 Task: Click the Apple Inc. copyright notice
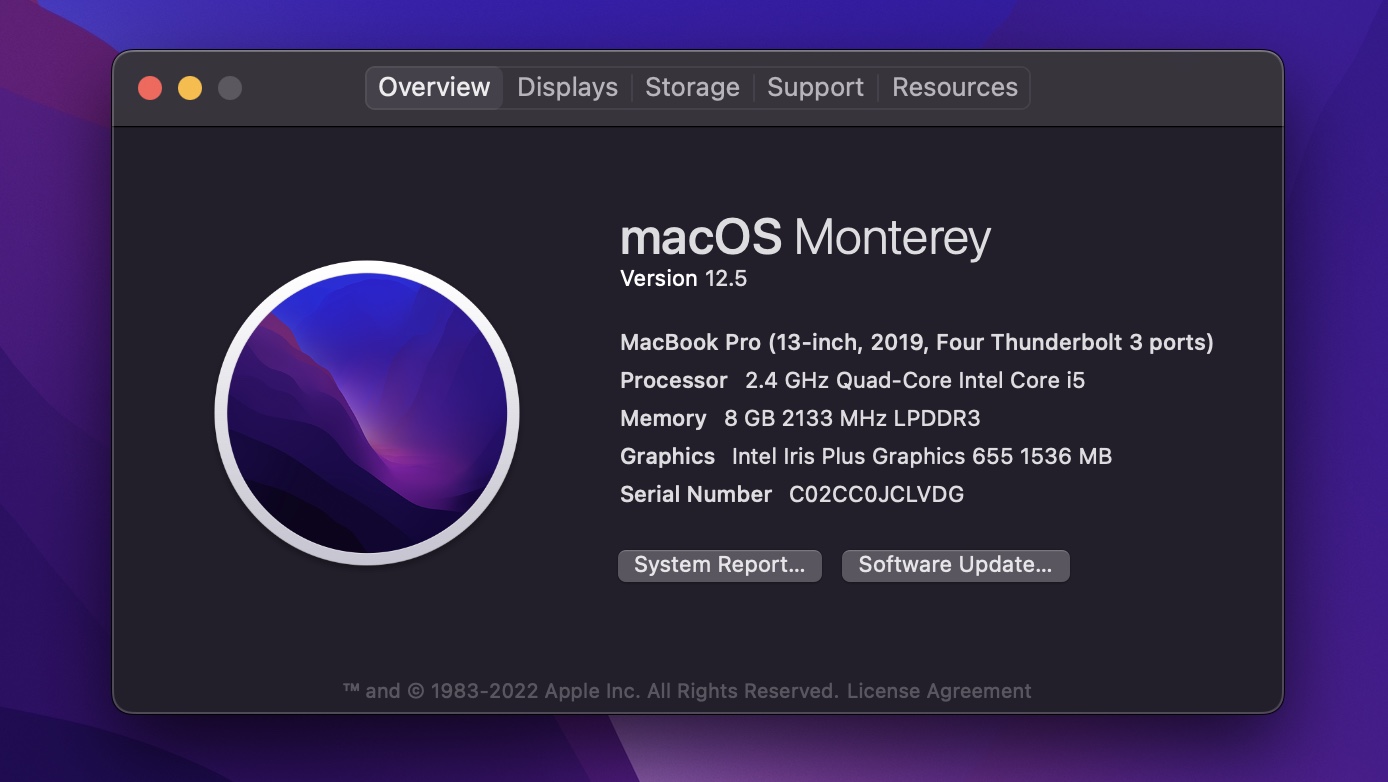pos(591,691)
